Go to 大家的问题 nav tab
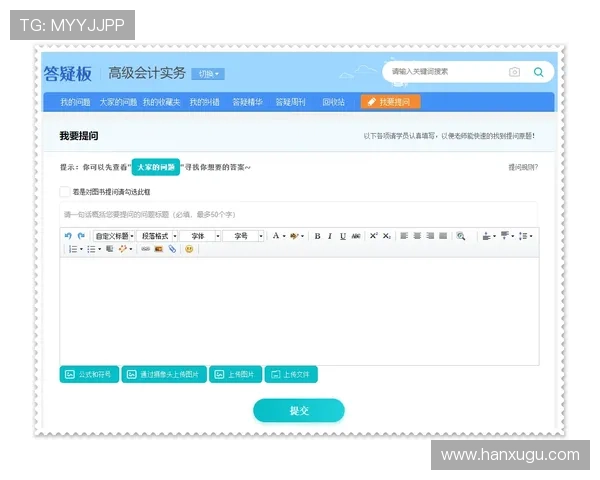The width and height of the screenshot is (600, 480). (x=118, y=102)
